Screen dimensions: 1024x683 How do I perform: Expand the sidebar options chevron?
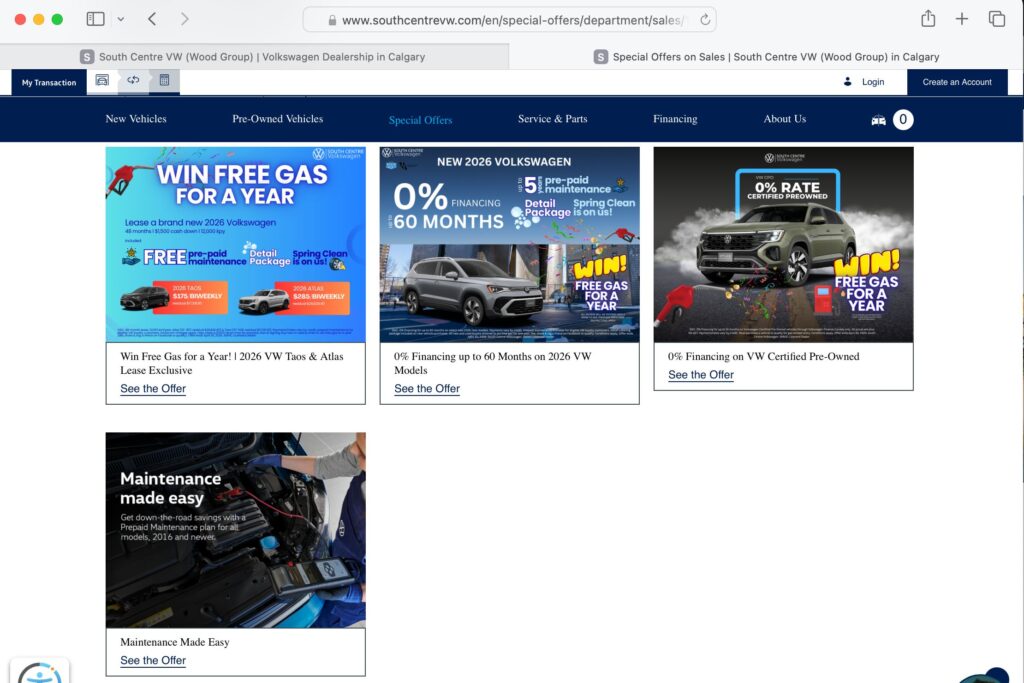click(x=121, y=19)
